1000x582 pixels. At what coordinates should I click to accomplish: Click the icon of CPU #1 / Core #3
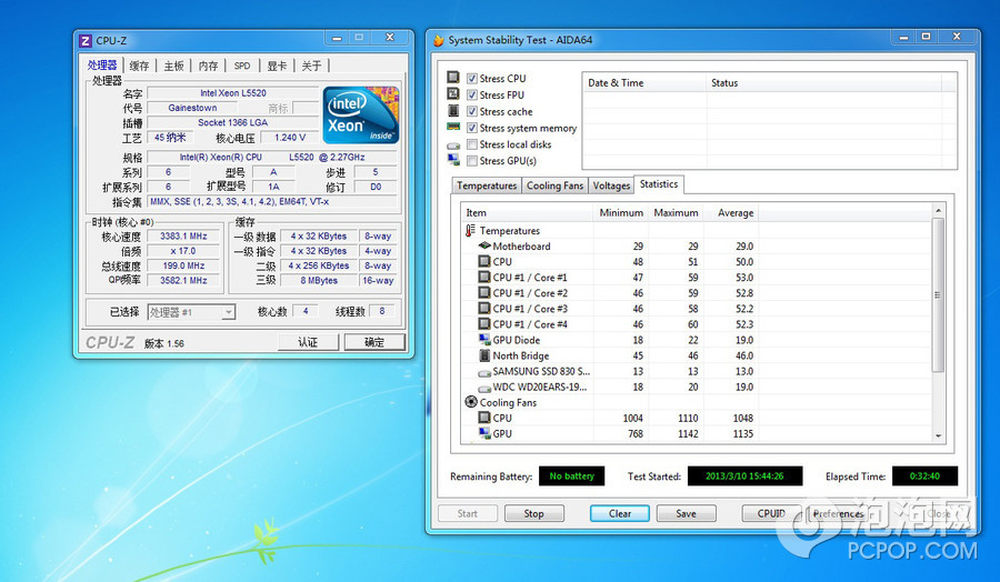(x=484, y=309)
